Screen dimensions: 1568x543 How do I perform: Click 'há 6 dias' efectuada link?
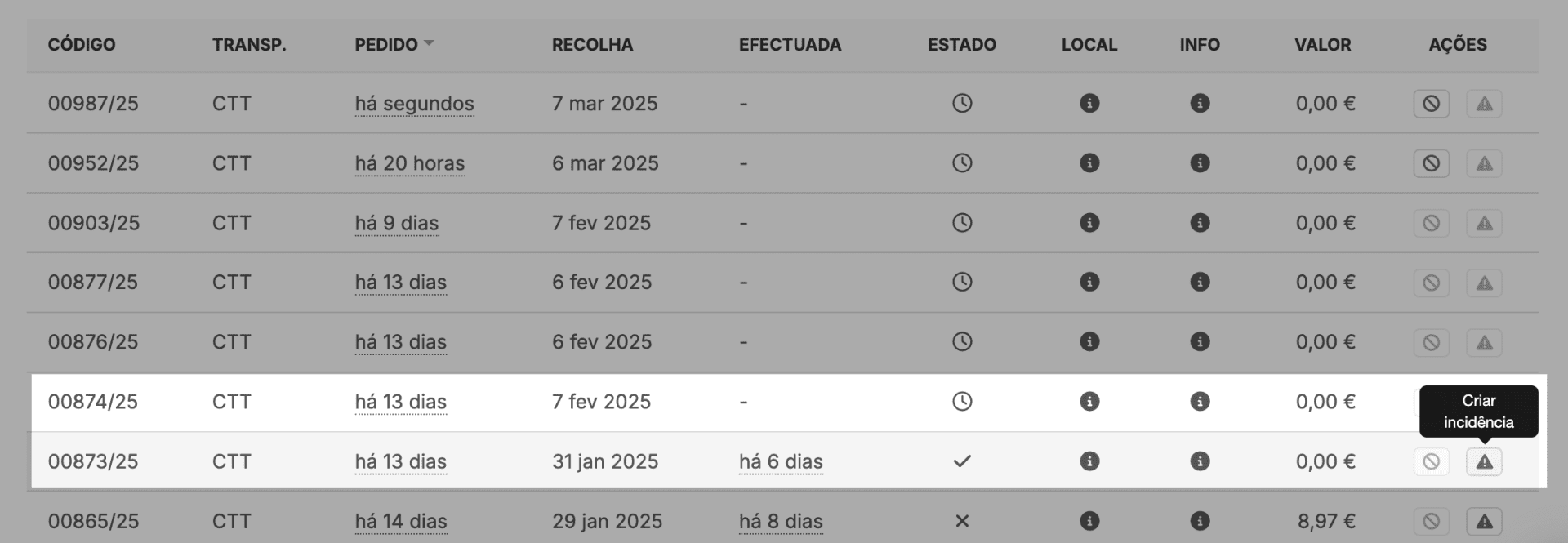coord(781,461)
